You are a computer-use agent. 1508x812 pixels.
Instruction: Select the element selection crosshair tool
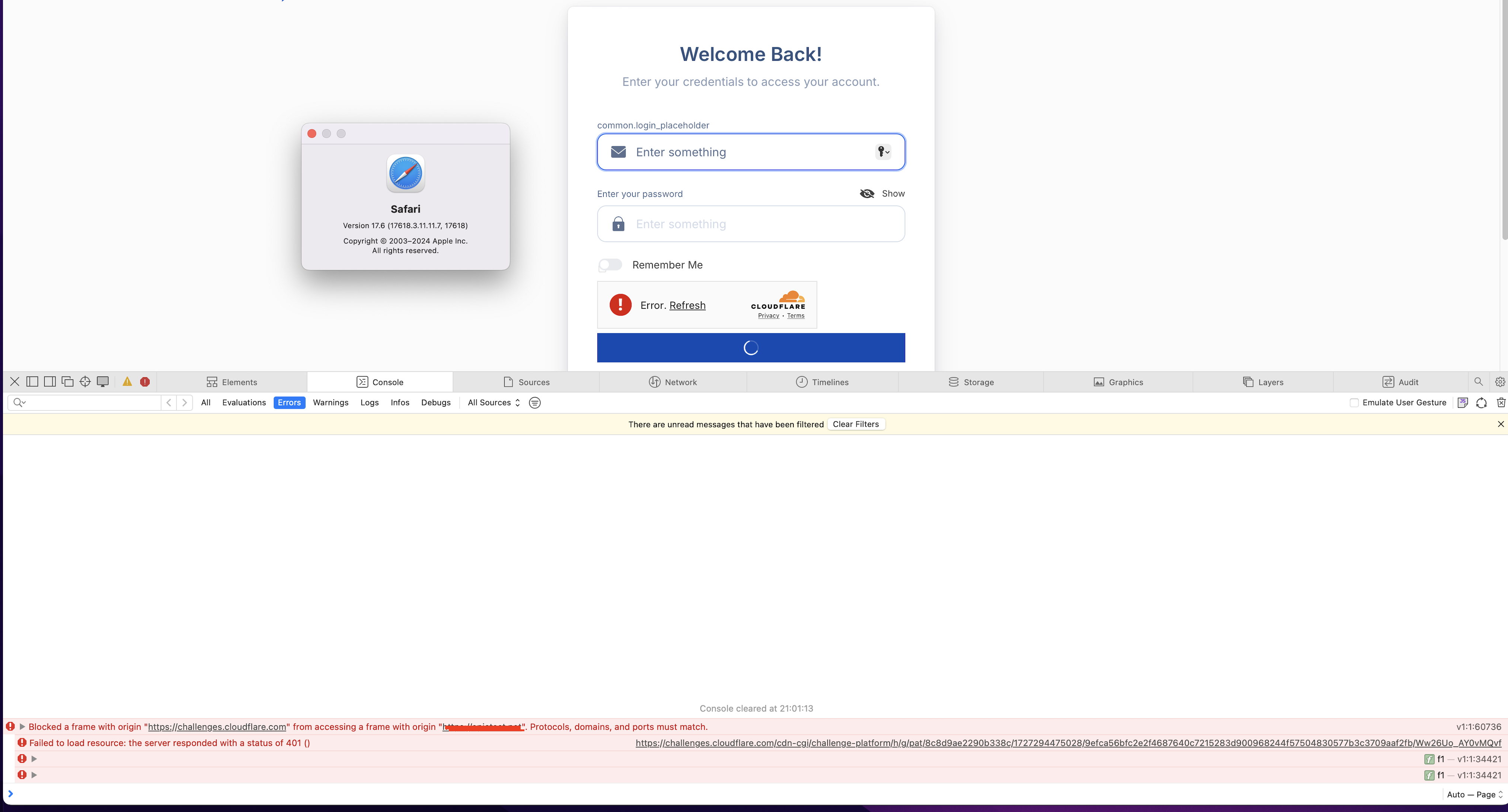[x=85, y=381]
